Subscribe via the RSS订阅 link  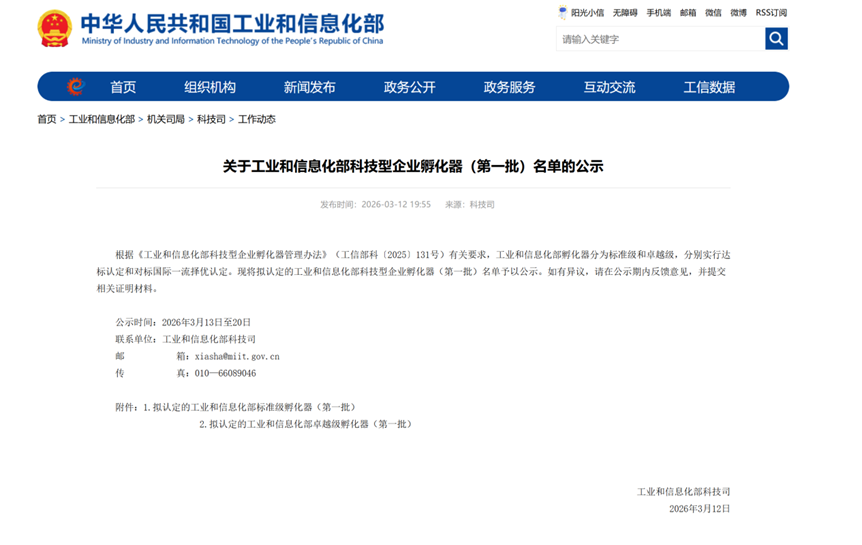[771, 13]
